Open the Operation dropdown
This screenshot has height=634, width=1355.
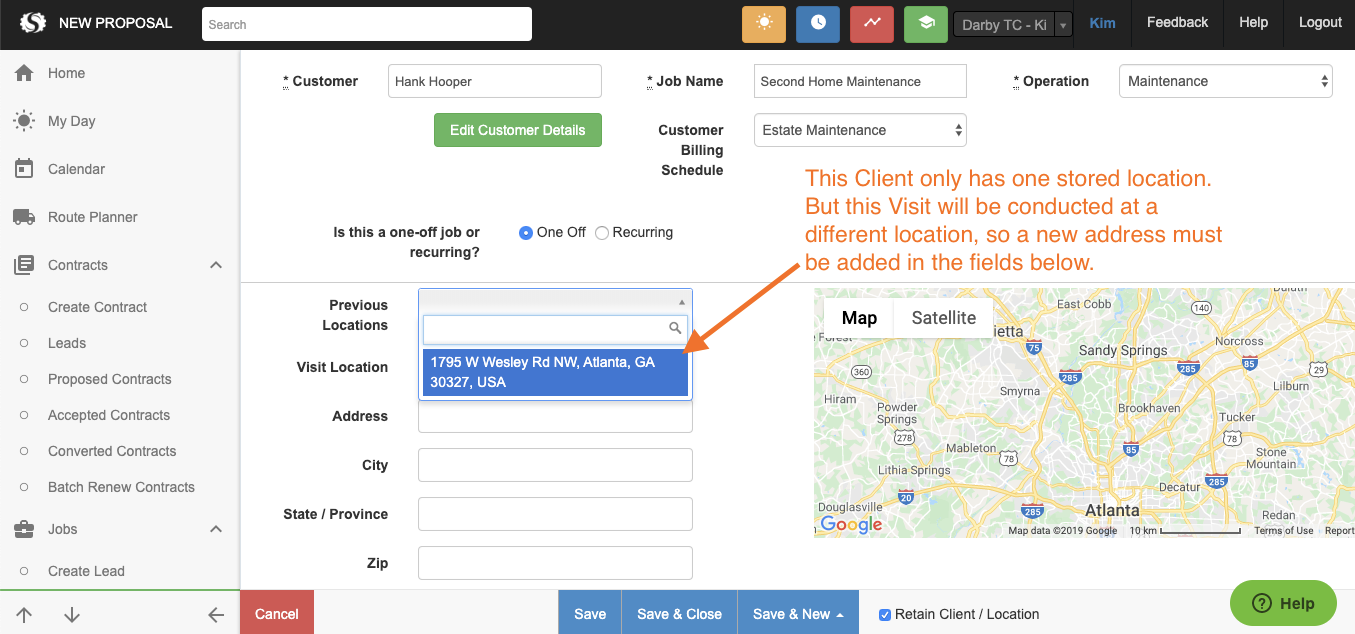coord(1225,80)
